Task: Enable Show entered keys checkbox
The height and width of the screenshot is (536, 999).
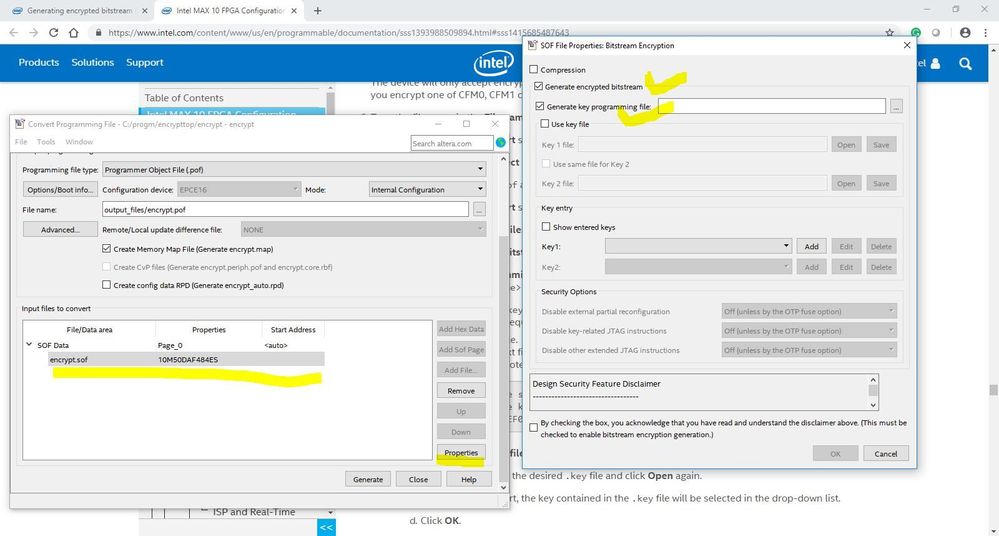Action: coord(546,227)
